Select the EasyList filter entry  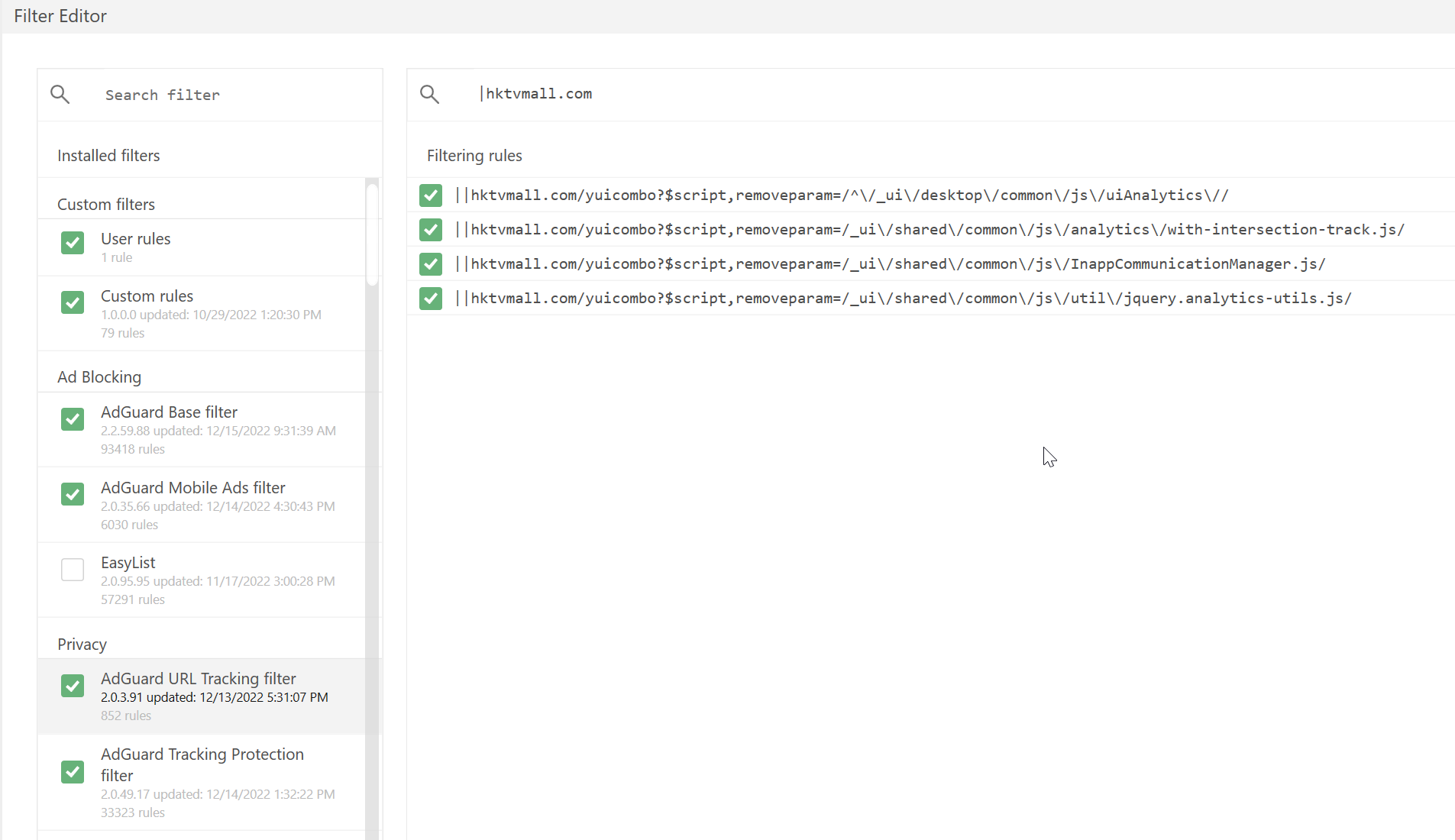pyautogui.click(x=202, y=580)
